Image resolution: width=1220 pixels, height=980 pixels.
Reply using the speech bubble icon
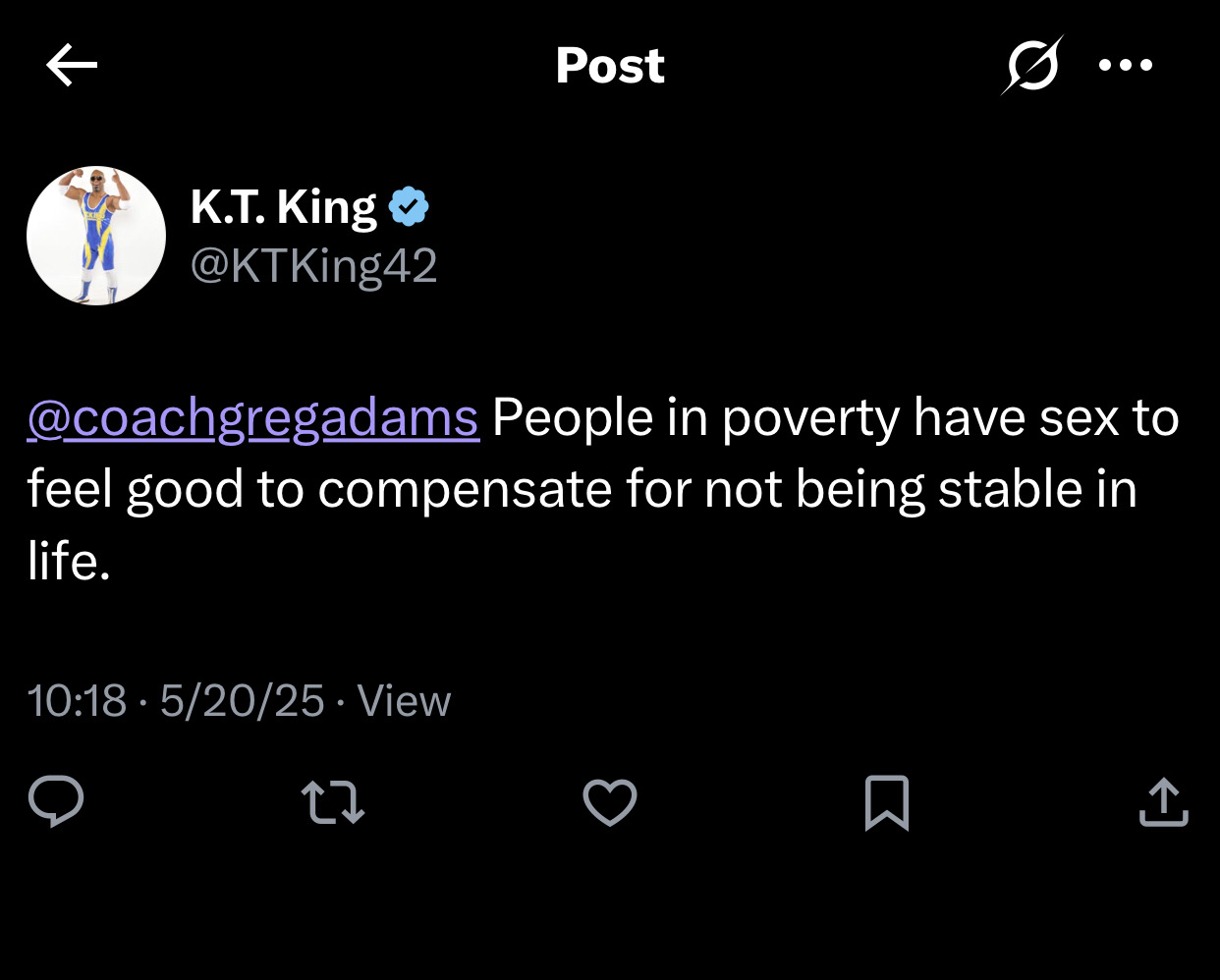click(56, 802)
